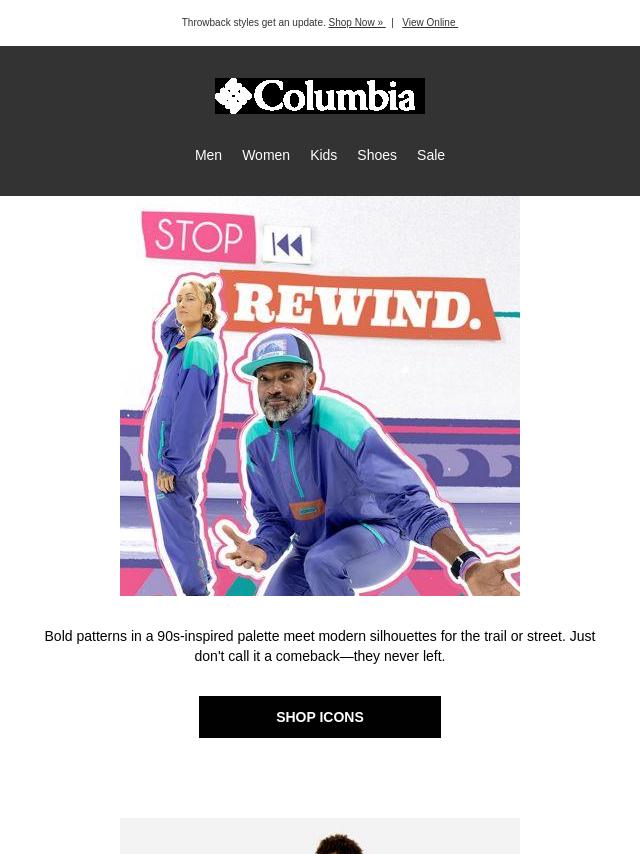Click the 'Throwback styles get an update' text

coord(253,22)
